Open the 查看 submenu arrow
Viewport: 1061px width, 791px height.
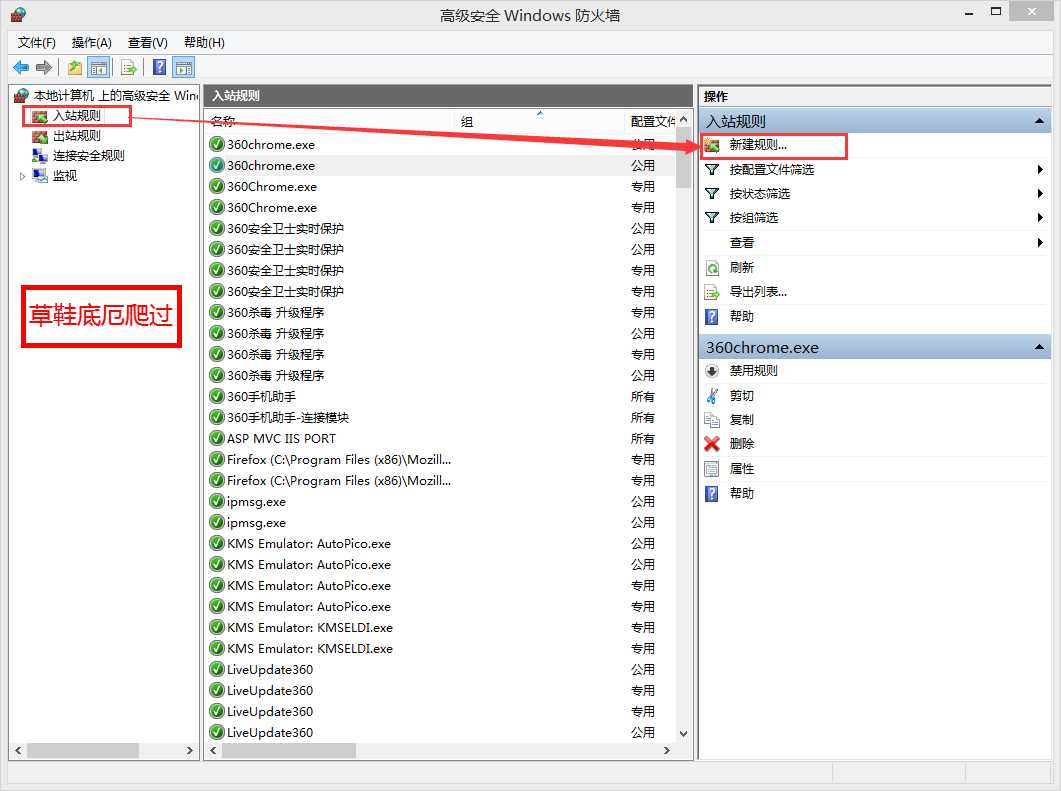[1040, 242]
